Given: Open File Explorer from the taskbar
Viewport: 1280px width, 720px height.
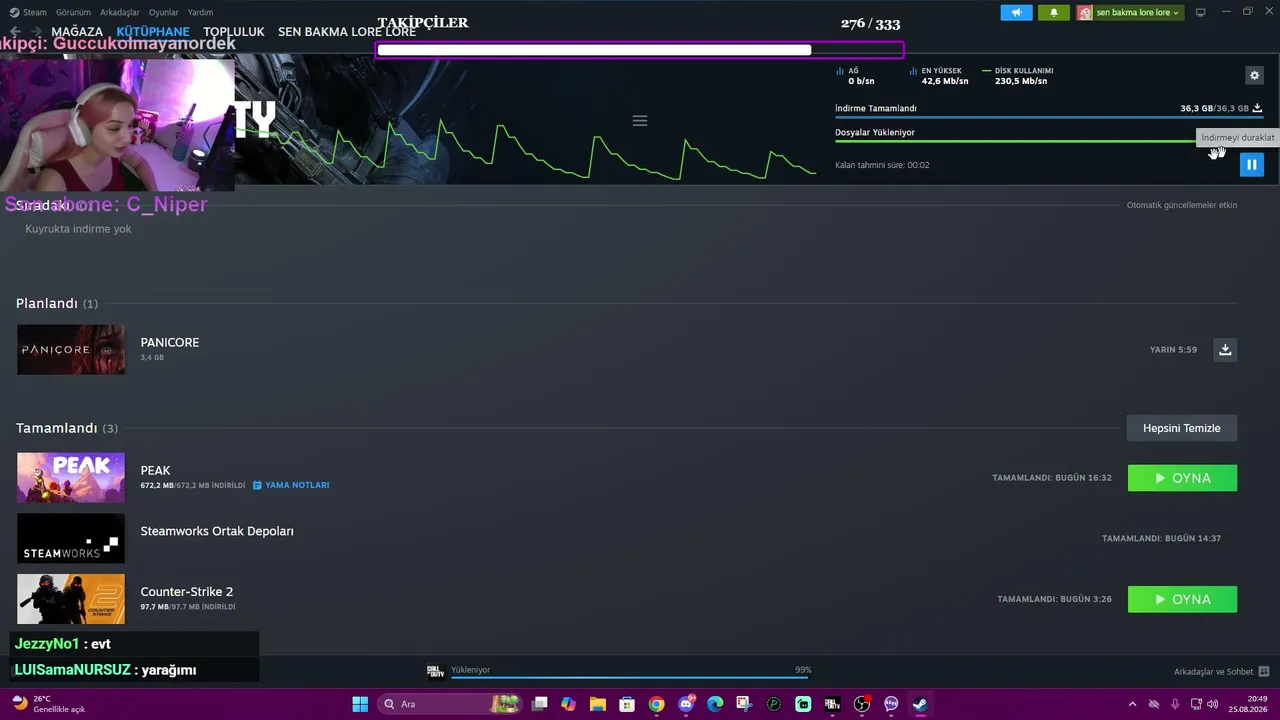Looking at the screenshot, I should [x=598, y=704].
